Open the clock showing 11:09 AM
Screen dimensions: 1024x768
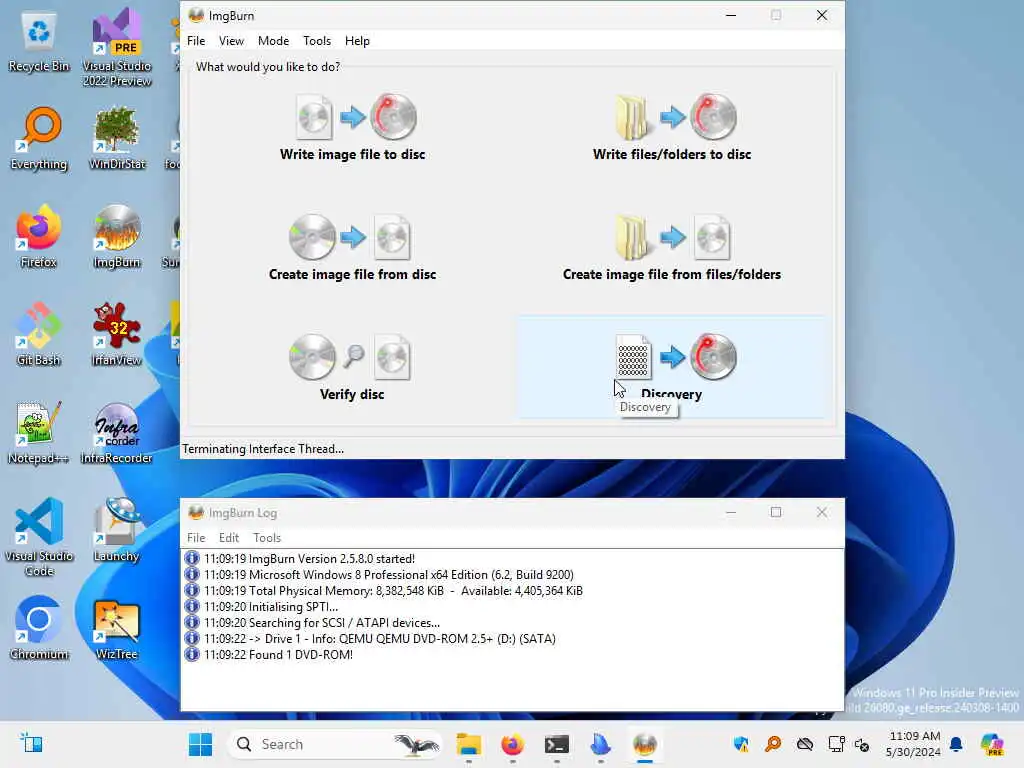[914, 744]
